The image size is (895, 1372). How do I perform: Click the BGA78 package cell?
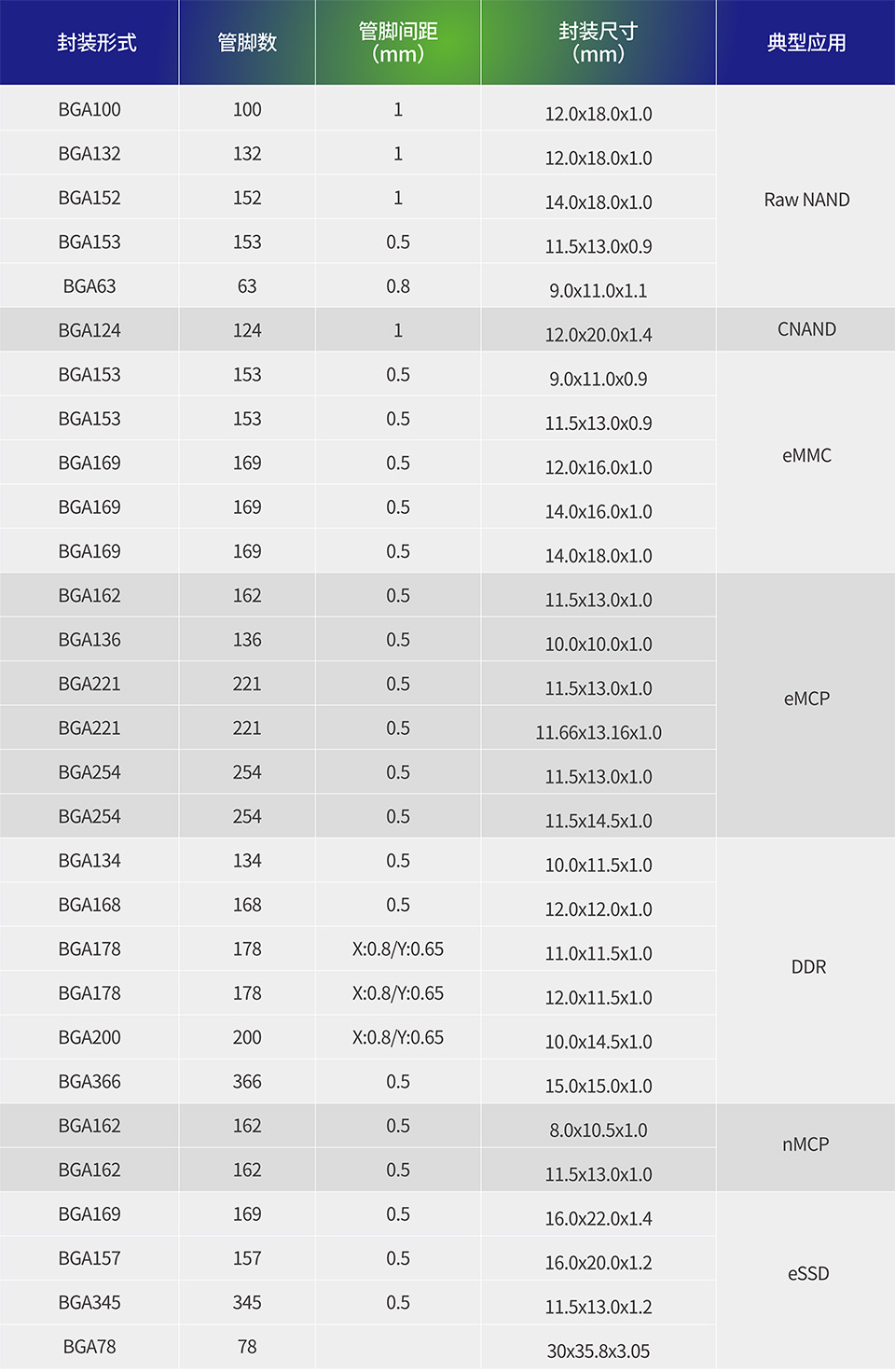pyautogui.click(x=89, y=1347)
